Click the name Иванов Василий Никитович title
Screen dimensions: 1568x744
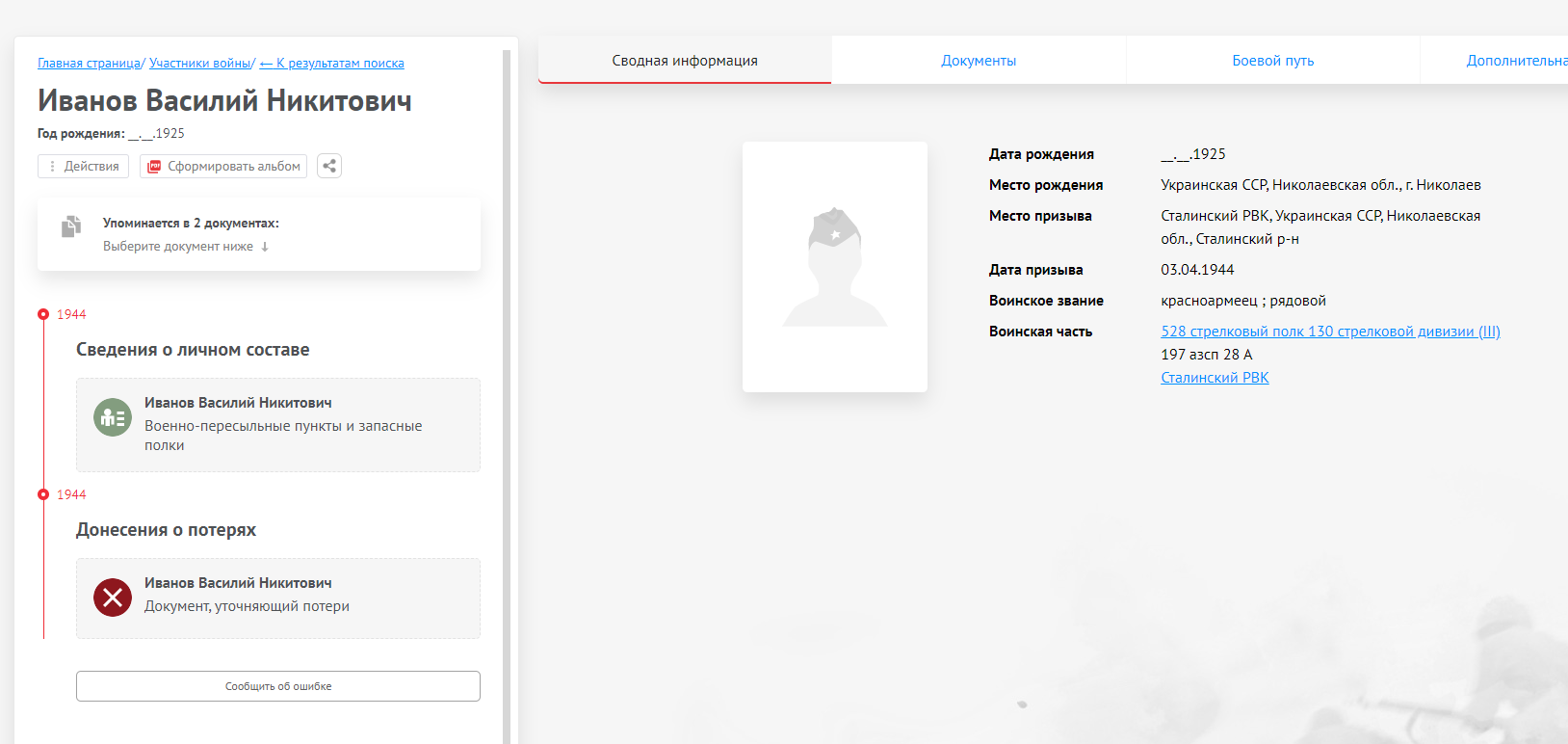click(224, 101)
